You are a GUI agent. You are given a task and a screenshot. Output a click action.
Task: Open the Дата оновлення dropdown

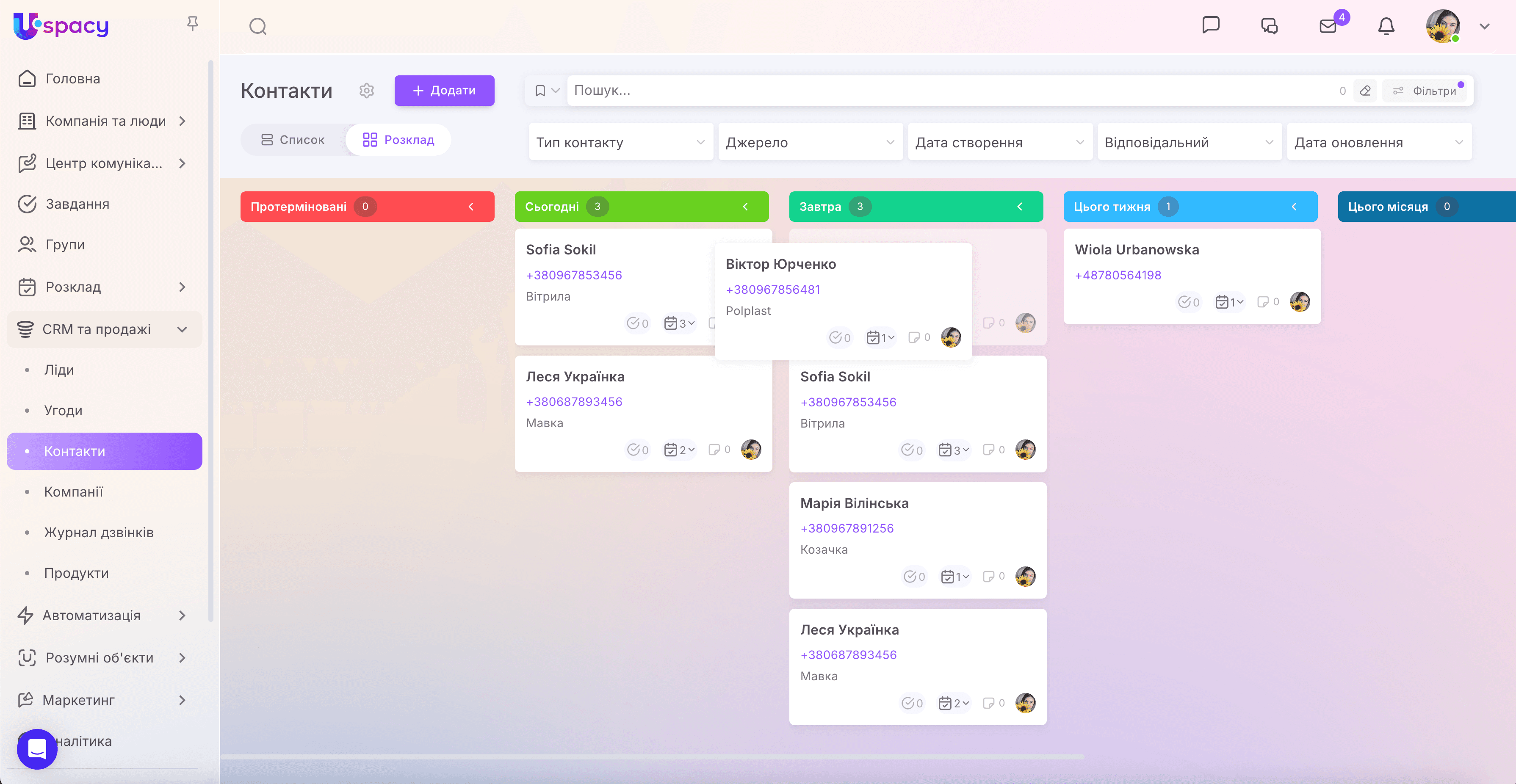(x=1379, y=142)
